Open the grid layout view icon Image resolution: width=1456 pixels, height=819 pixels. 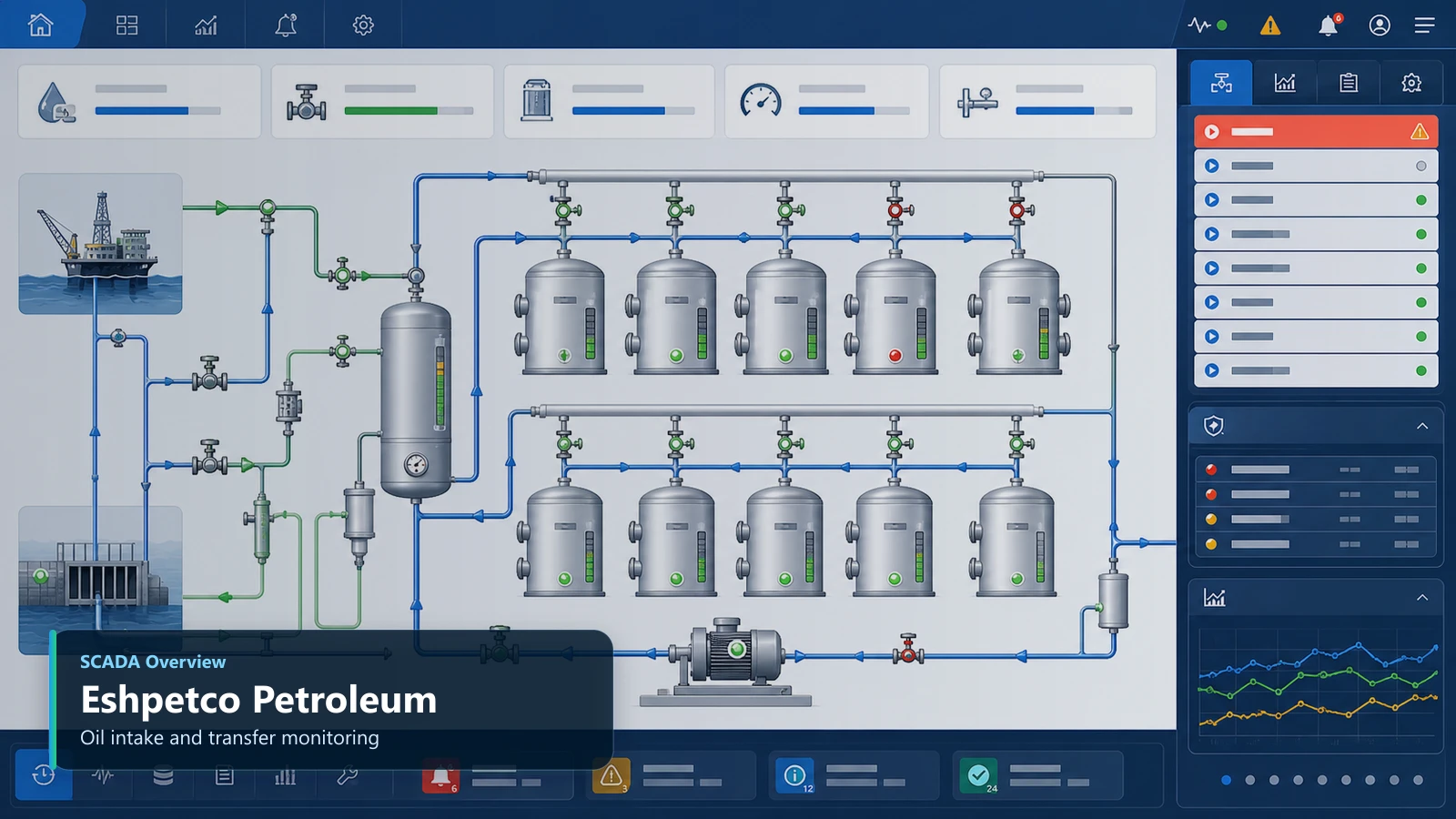pos(126,25)
